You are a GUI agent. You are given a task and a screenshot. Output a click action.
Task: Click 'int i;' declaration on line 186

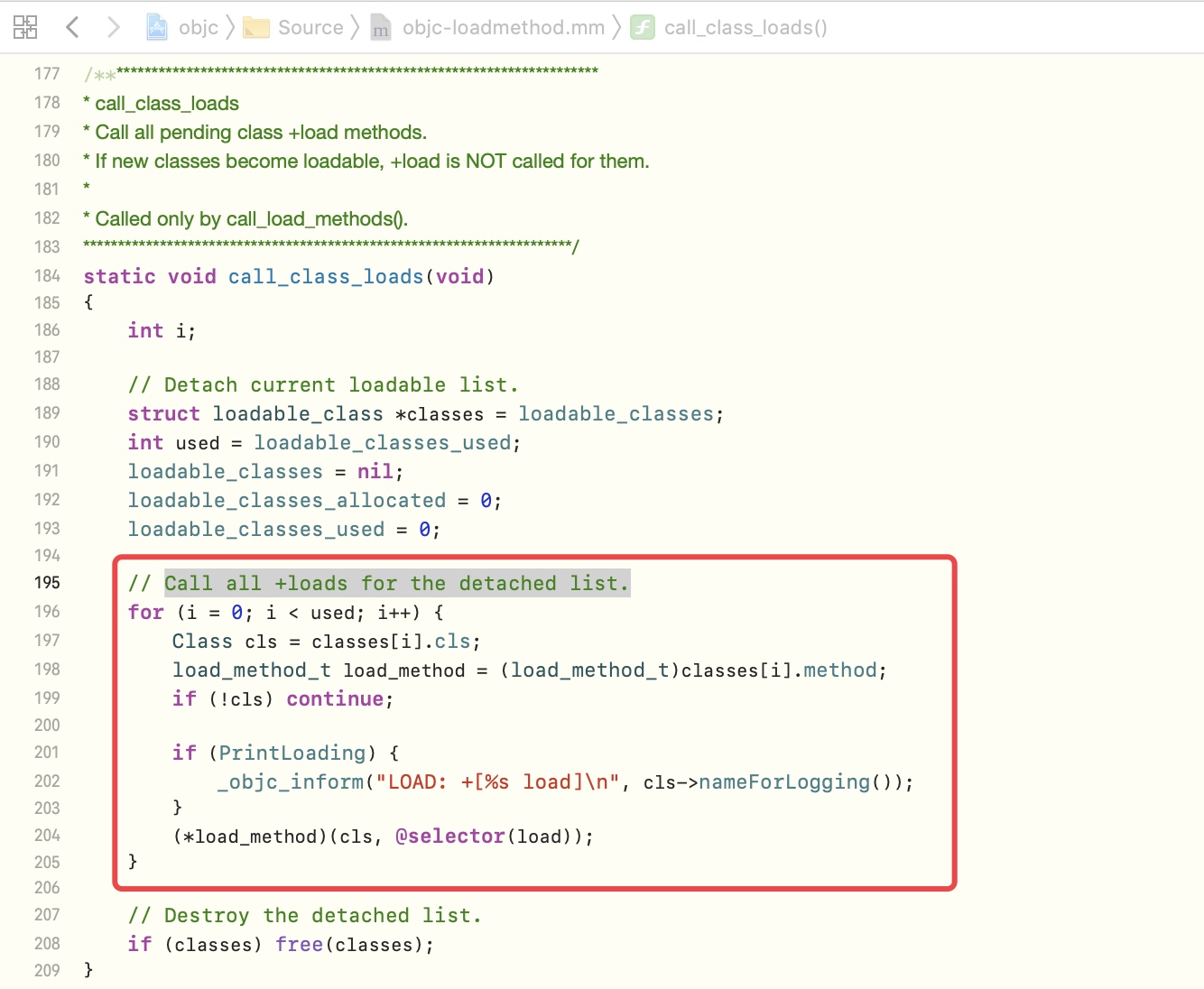pyautogui.click(x=162, y=330)
